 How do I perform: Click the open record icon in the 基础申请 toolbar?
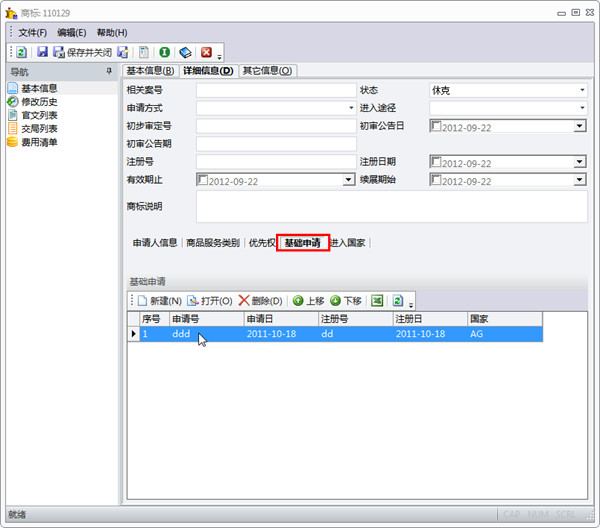[x=193, y=301]
